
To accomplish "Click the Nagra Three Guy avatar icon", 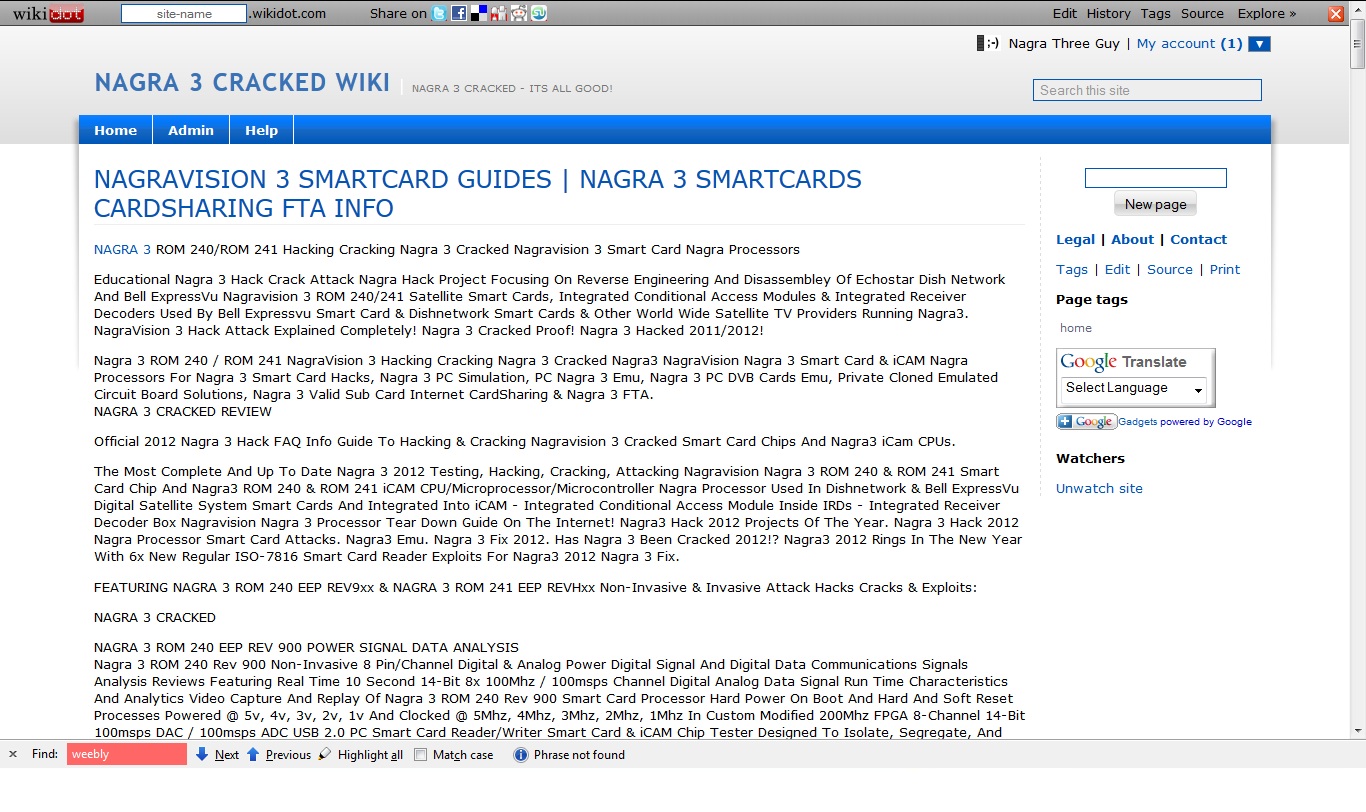I will [x=988, y=44].
